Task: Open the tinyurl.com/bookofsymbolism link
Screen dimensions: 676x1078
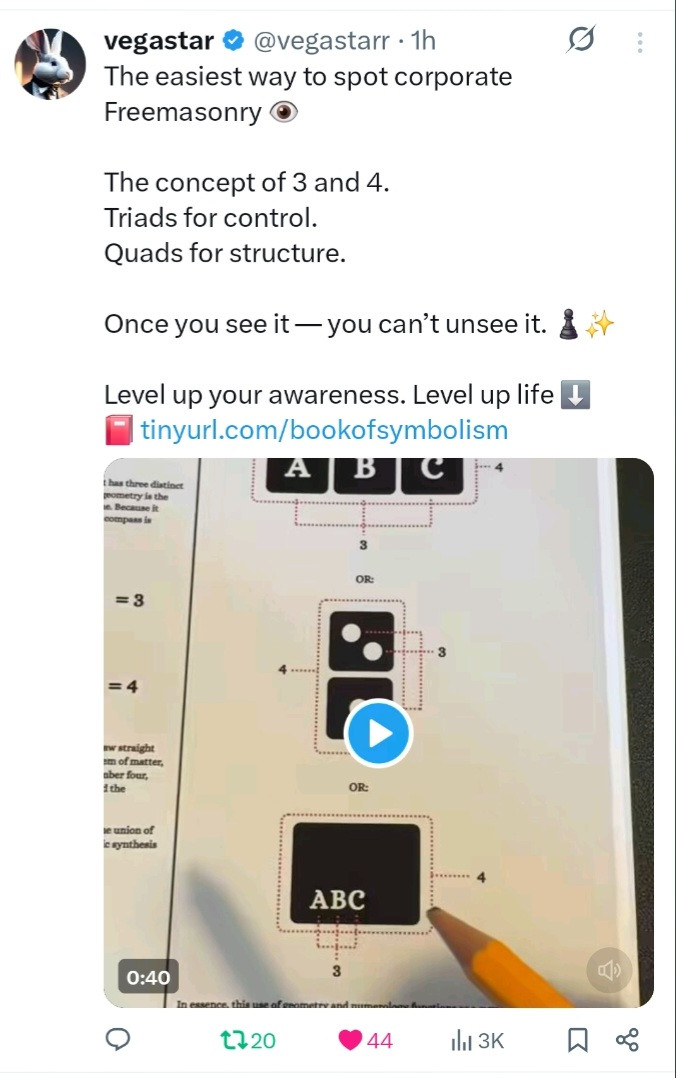Action: coord(324,431)
